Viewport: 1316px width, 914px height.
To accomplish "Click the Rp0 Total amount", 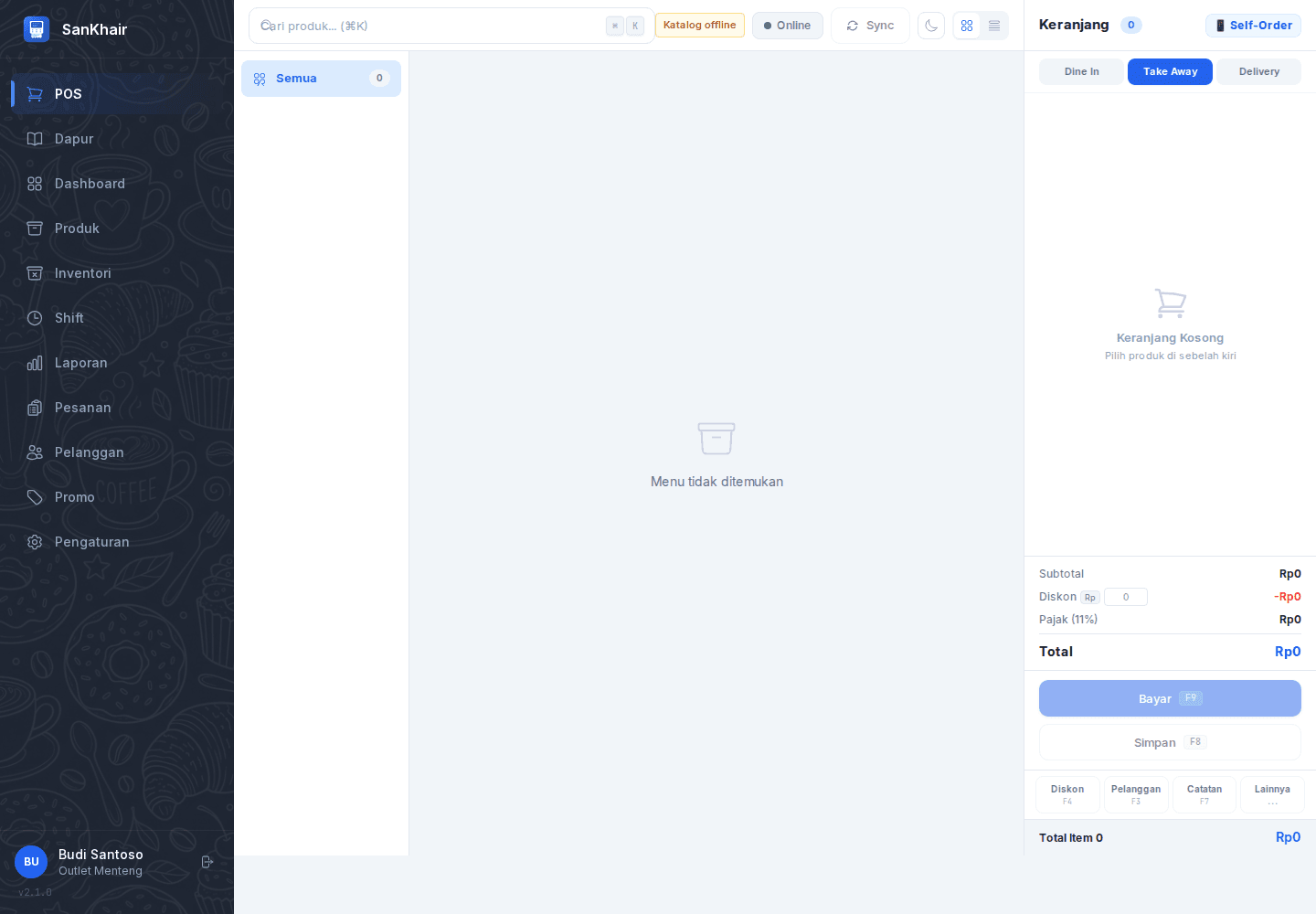I will tap(1288, 652).
